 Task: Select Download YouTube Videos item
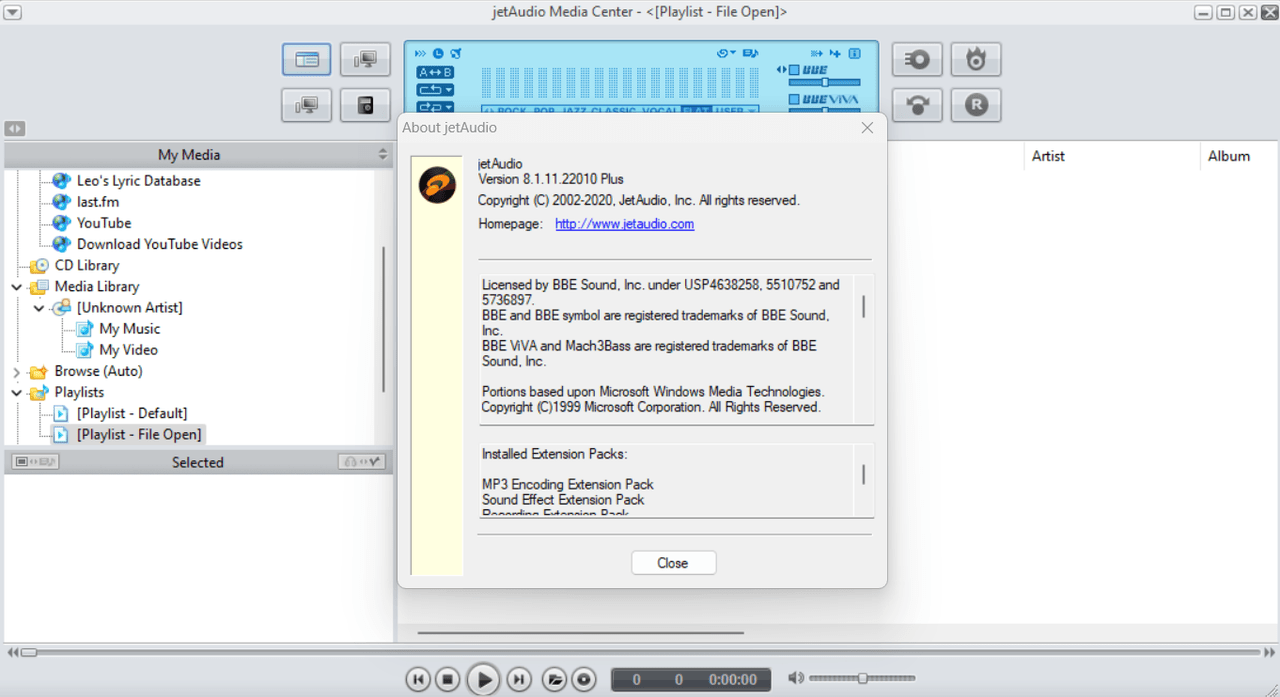click(159, 244)
